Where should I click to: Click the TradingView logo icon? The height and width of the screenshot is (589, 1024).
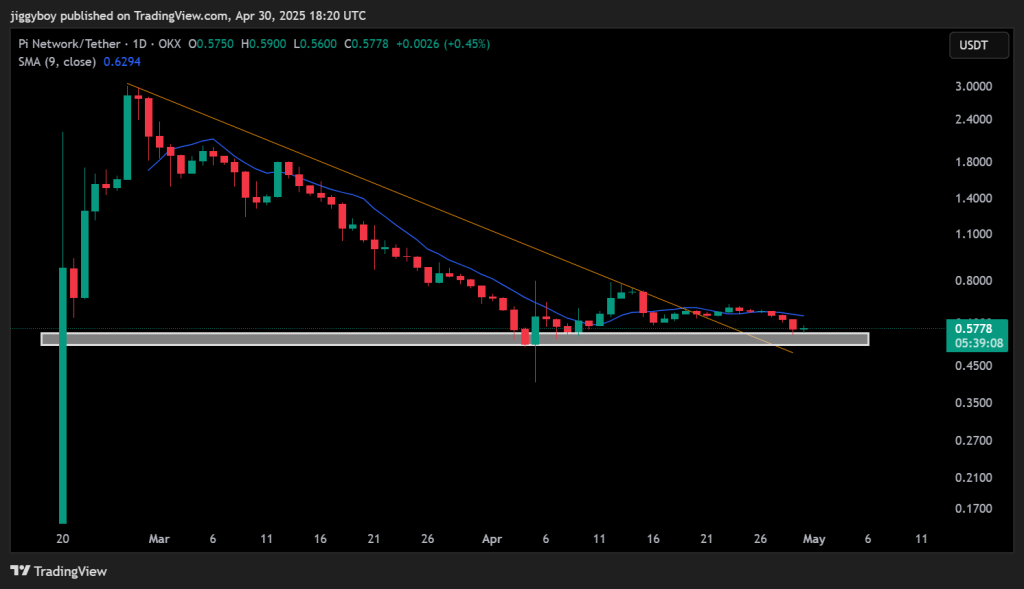click(20, 571)
